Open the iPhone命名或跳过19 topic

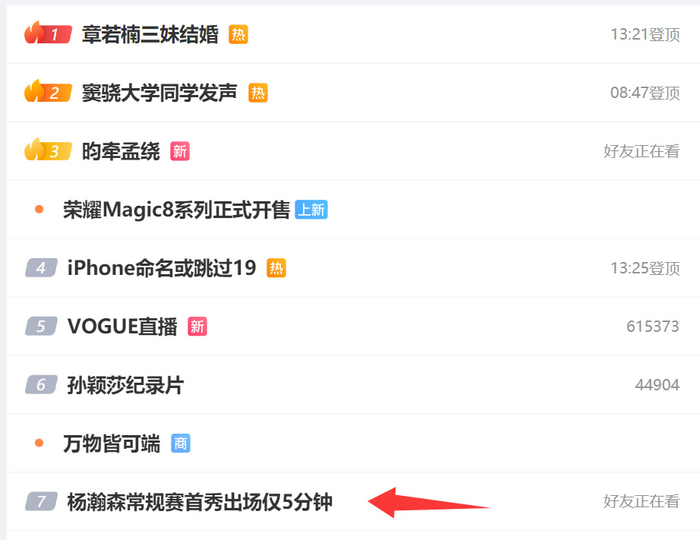(162, 268)
